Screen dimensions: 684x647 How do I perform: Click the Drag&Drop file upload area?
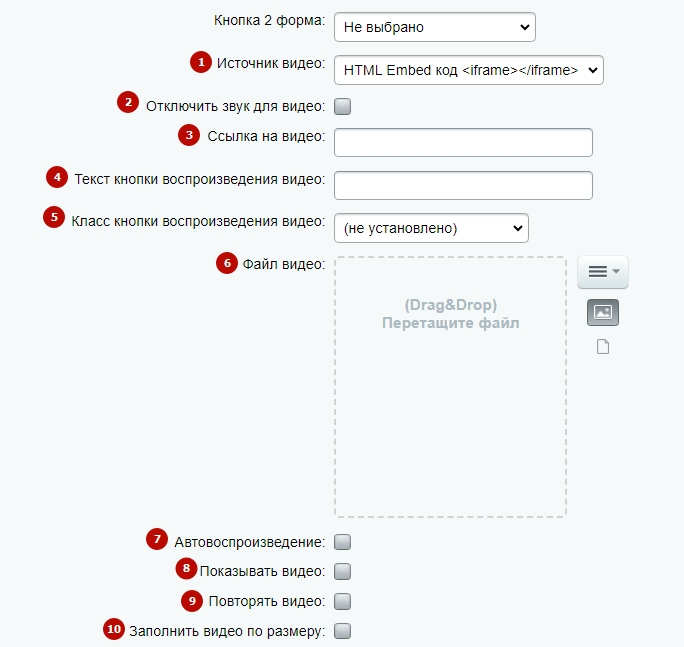pos(451,387)
